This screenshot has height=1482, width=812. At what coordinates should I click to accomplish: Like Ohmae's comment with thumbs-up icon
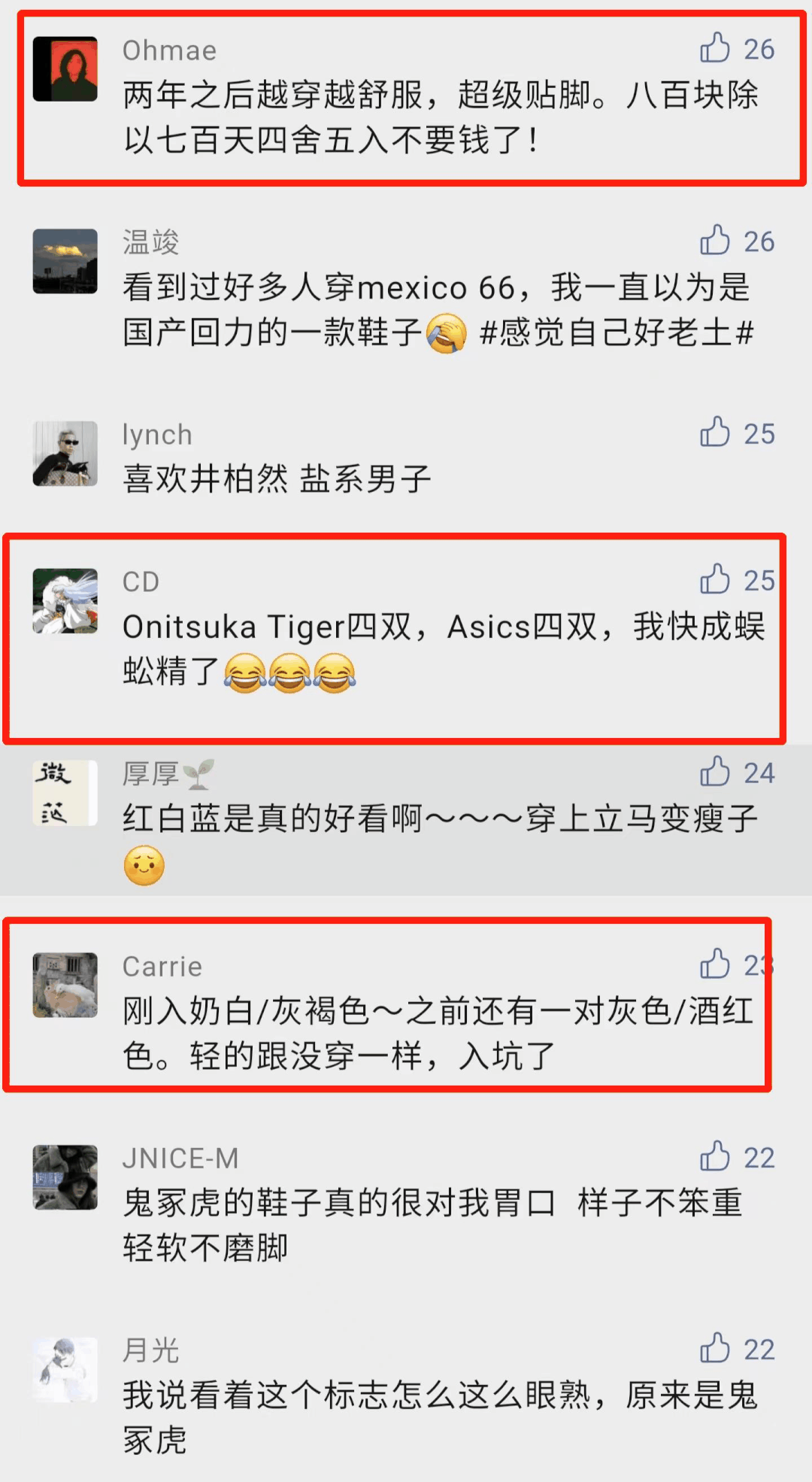[715, 48]
